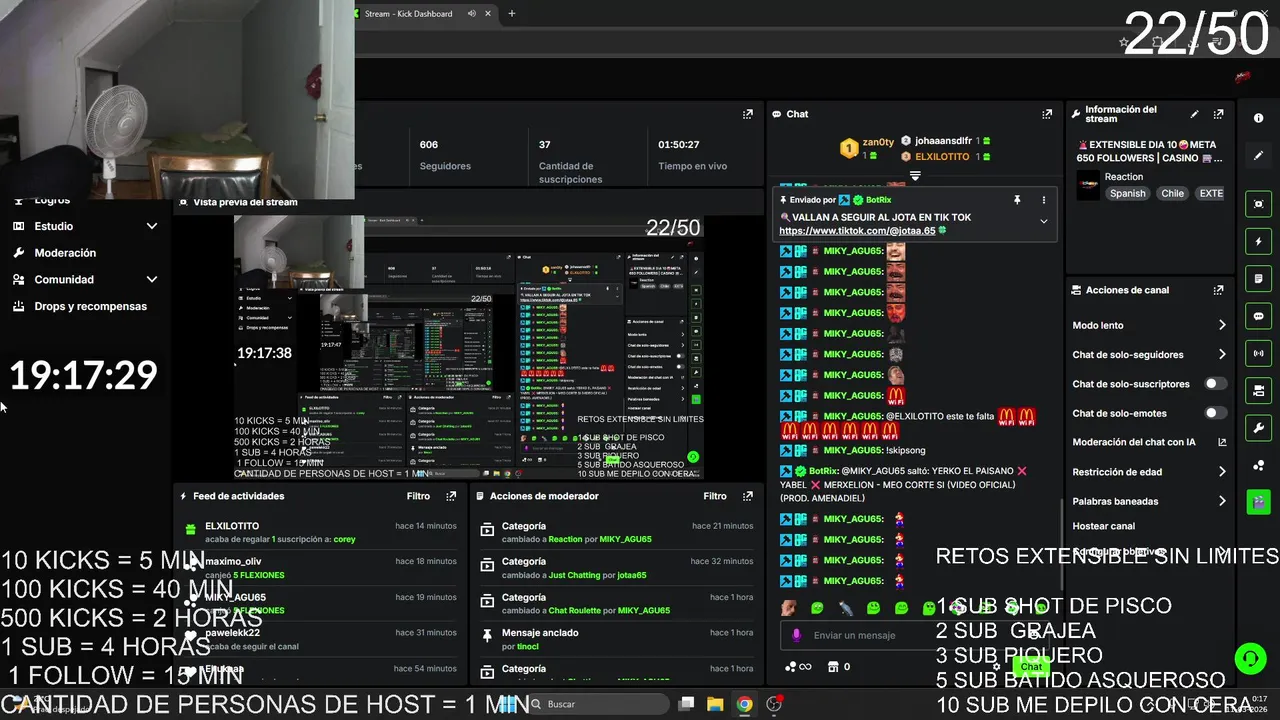
Task: Click Hostear canal option
Action: [x=1104, y=526]
